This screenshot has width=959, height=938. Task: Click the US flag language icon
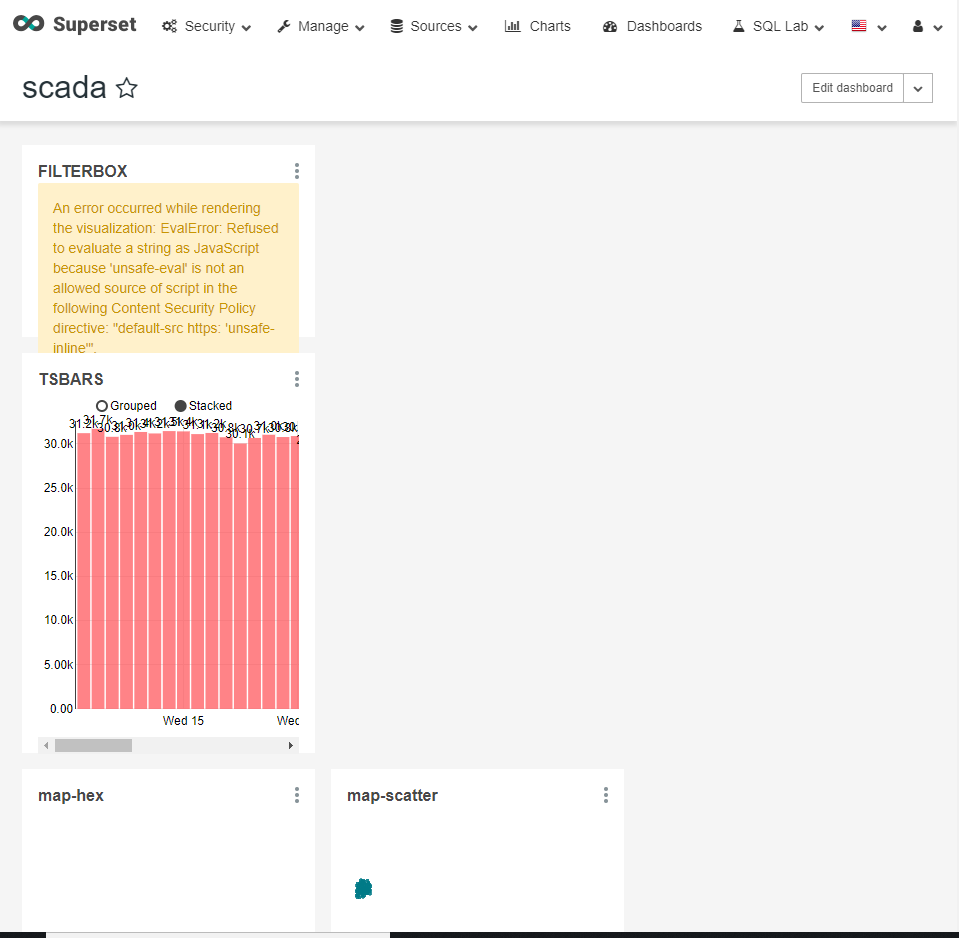(858, 26)
